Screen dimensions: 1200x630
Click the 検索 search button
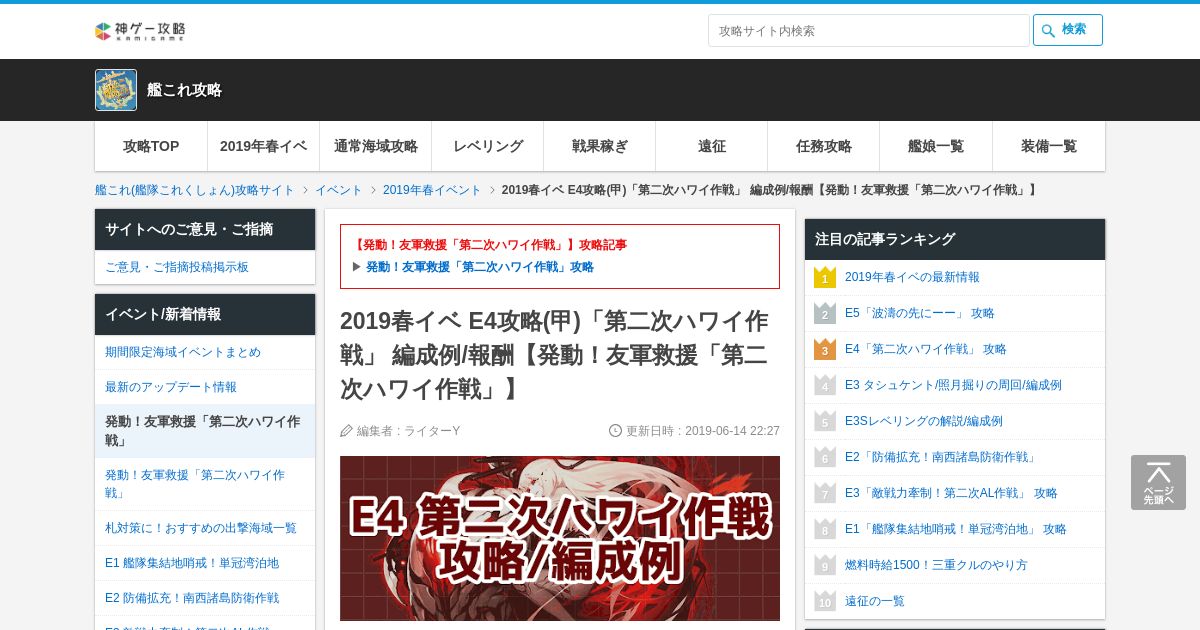[1068, 30]
